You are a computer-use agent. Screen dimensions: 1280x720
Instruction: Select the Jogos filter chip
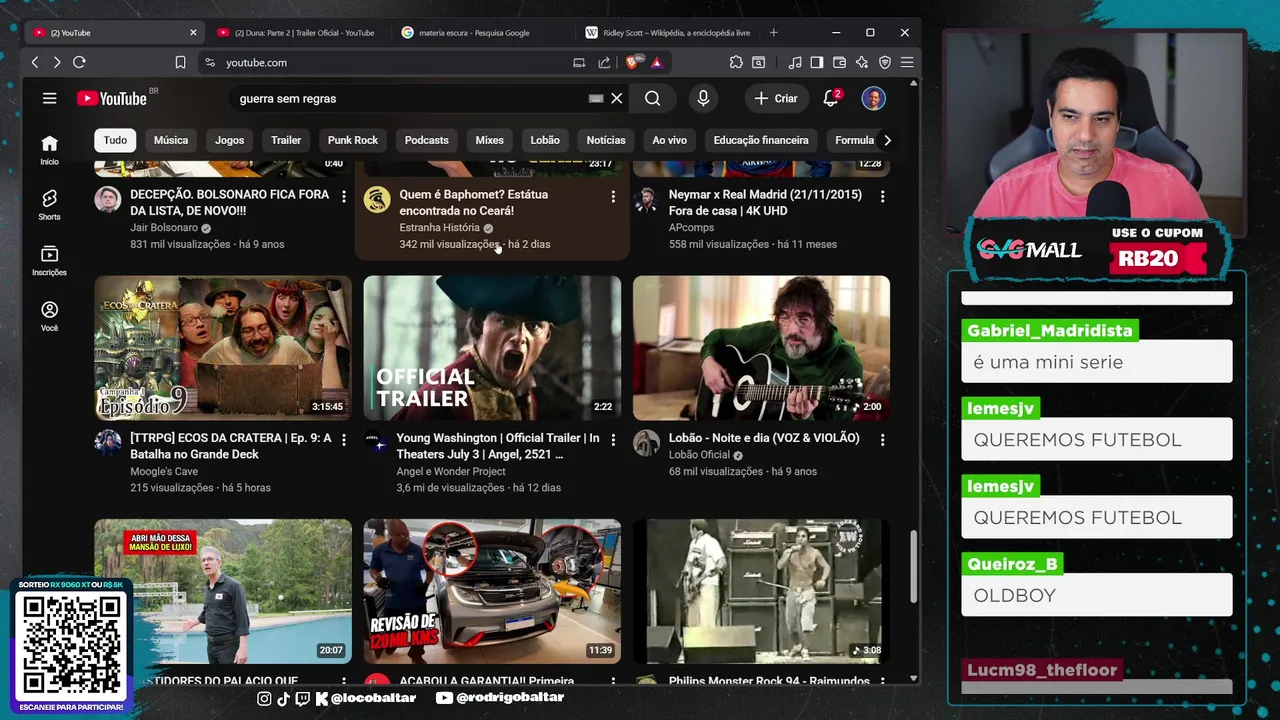[229, 140]
